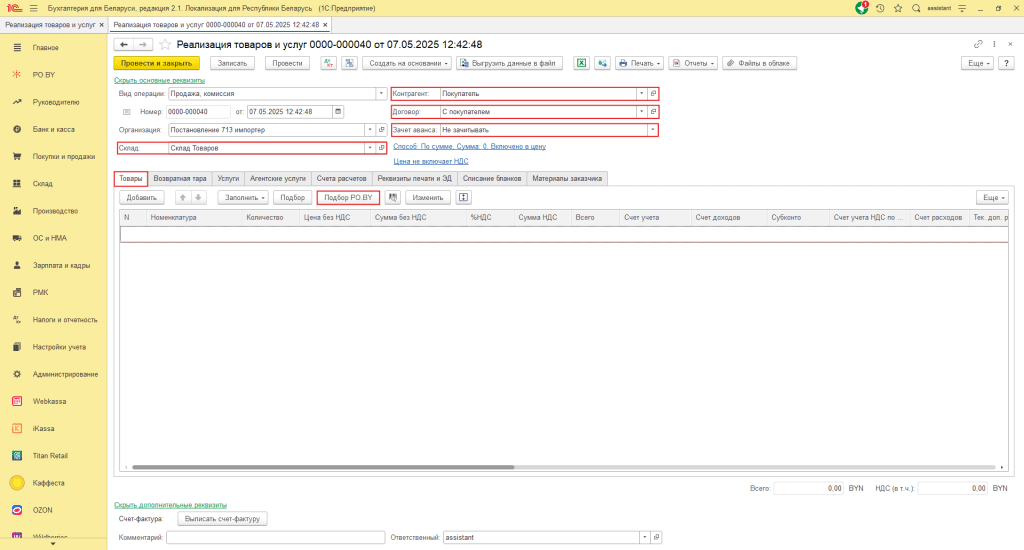The image size is (1024, 550).
Task: Open the Банк и касса section
Action: [x=54, y=129]
